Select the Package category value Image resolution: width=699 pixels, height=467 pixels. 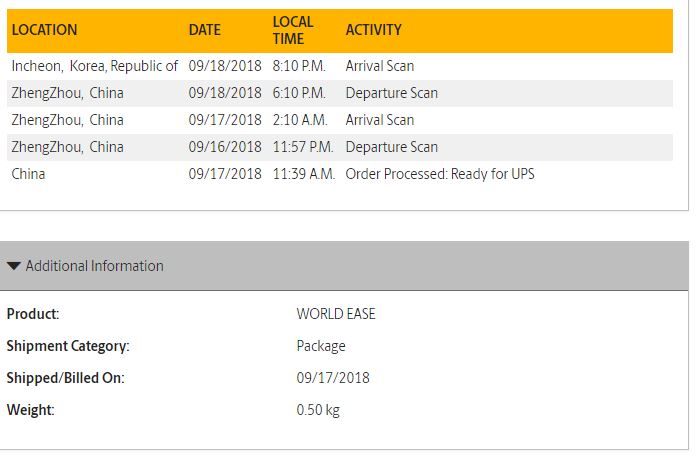321,346
